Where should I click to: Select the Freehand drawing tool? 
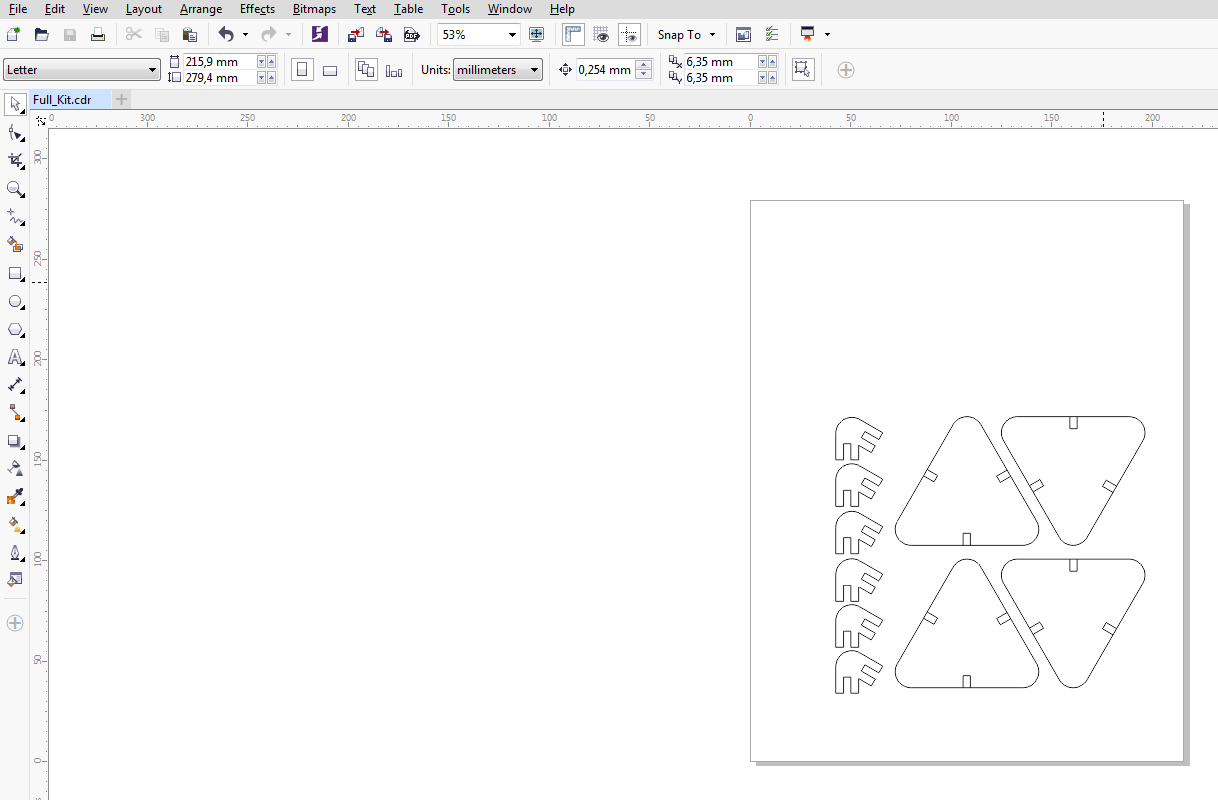[15, 216]
